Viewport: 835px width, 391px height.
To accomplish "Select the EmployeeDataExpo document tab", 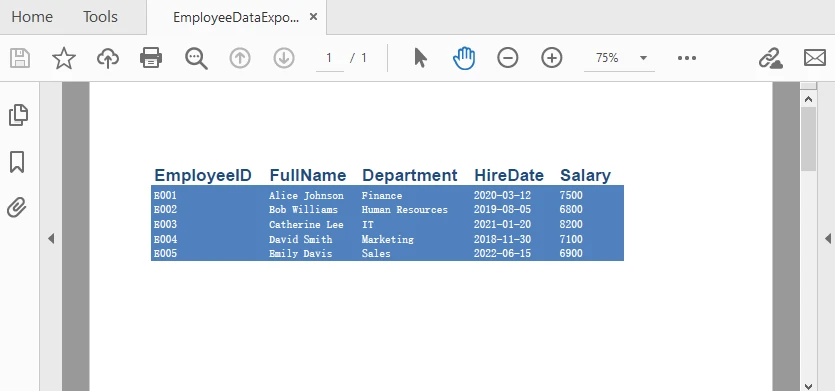I will (236, 17).
